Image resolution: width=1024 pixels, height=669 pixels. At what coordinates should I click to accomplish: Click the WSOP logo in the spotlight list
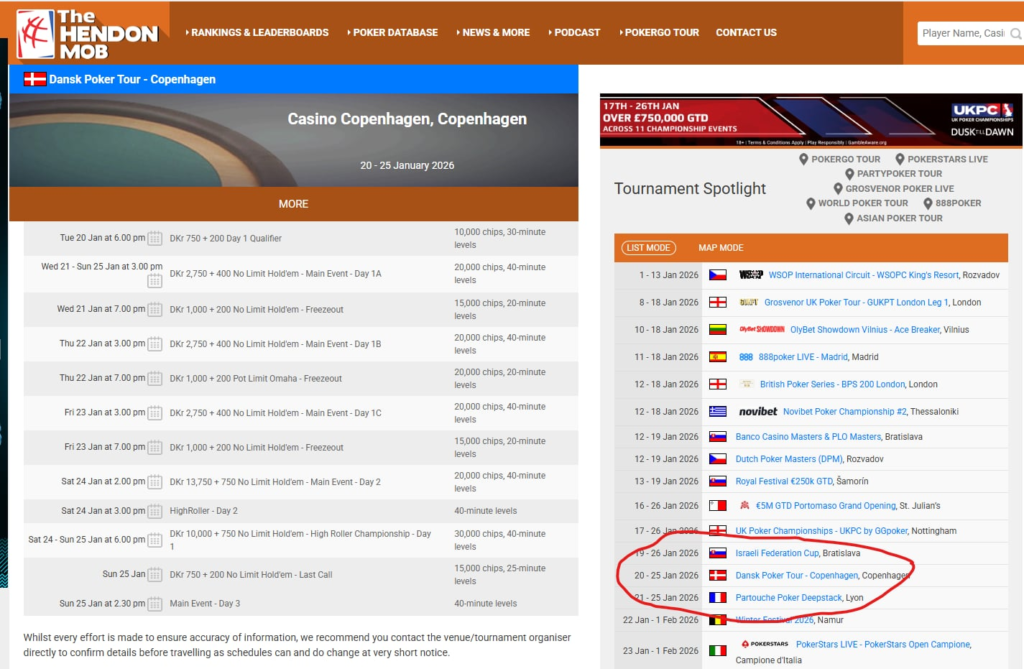click(x=750, y=275)
